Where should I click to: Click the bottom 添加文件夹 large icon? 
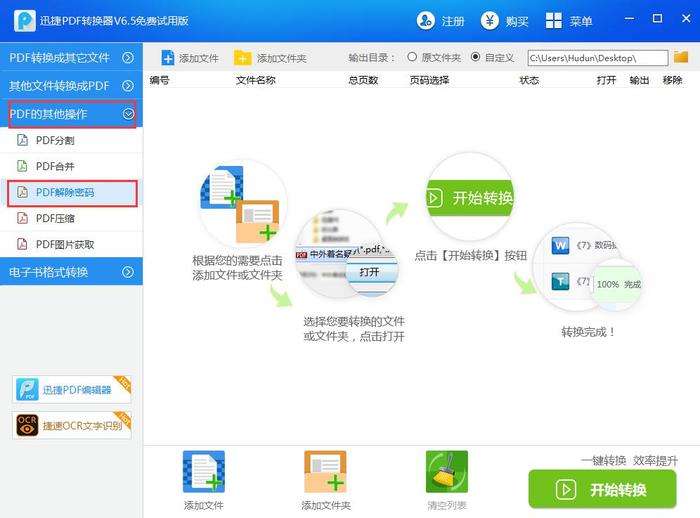[x=325, y=471]
